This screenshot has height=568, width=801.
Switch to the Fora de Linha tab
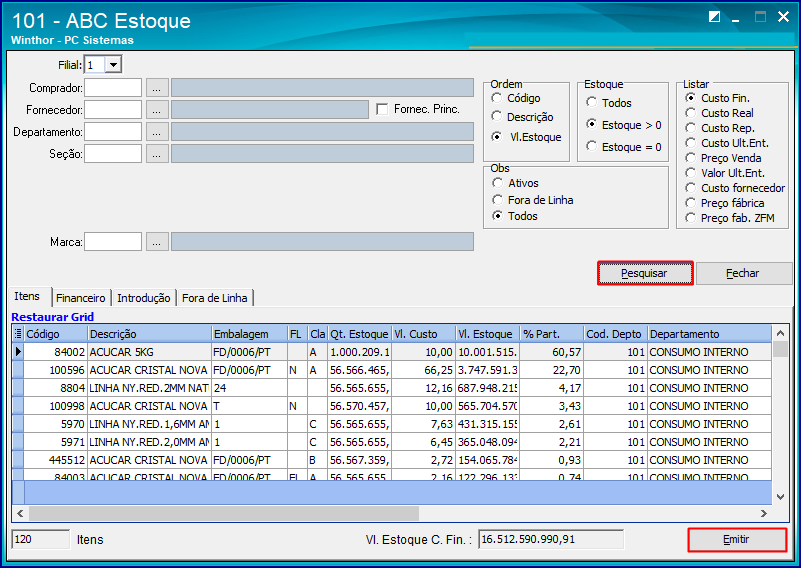pyautogui.click(x=215, y=298)
